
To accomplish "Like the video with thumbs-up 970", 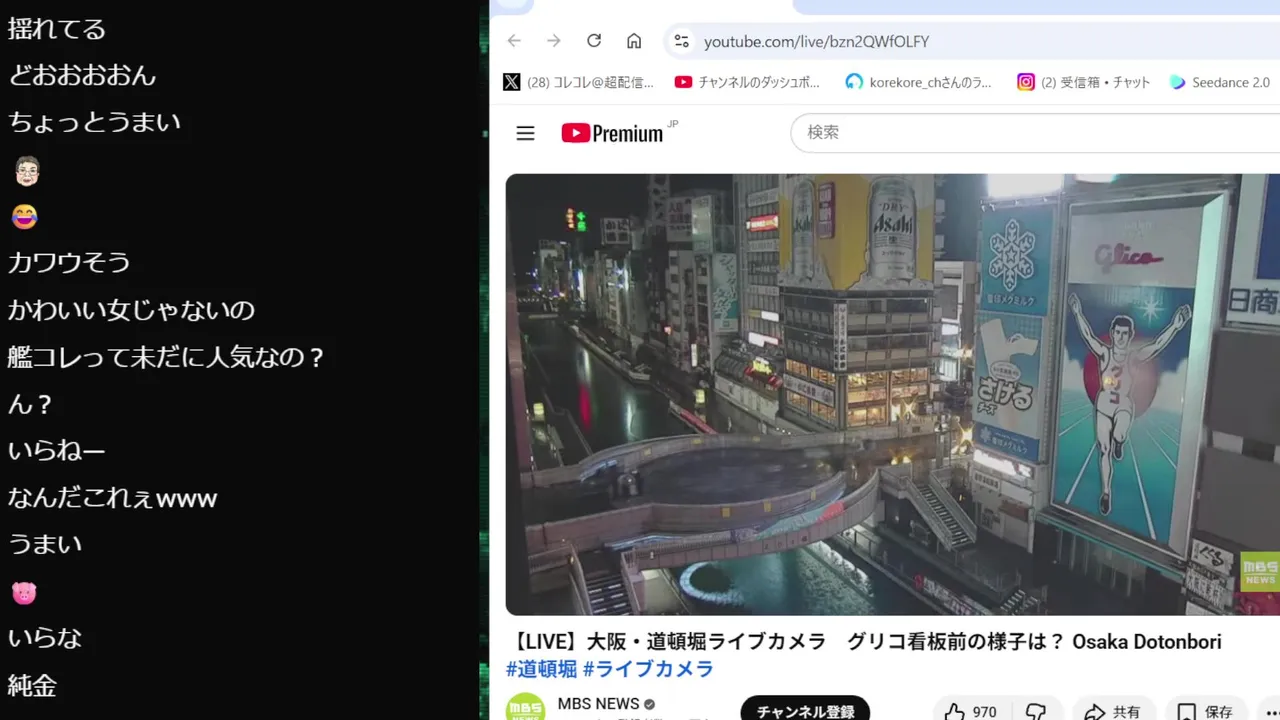I will (970, 711).
